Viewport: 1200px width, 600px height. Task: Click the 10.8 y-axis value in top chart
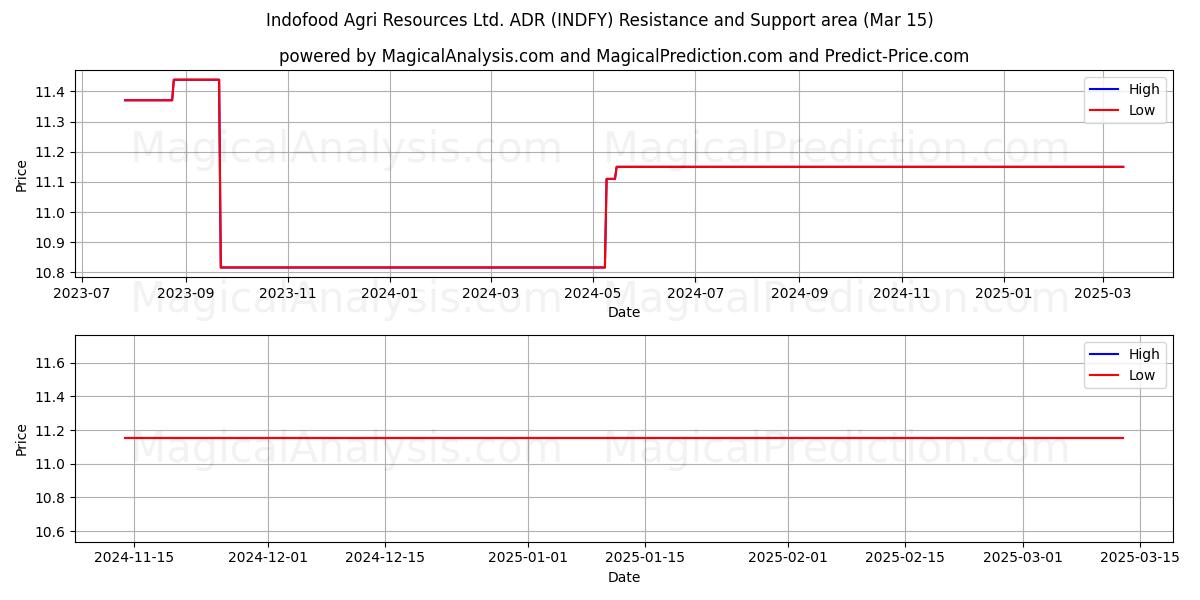(51, 273)
